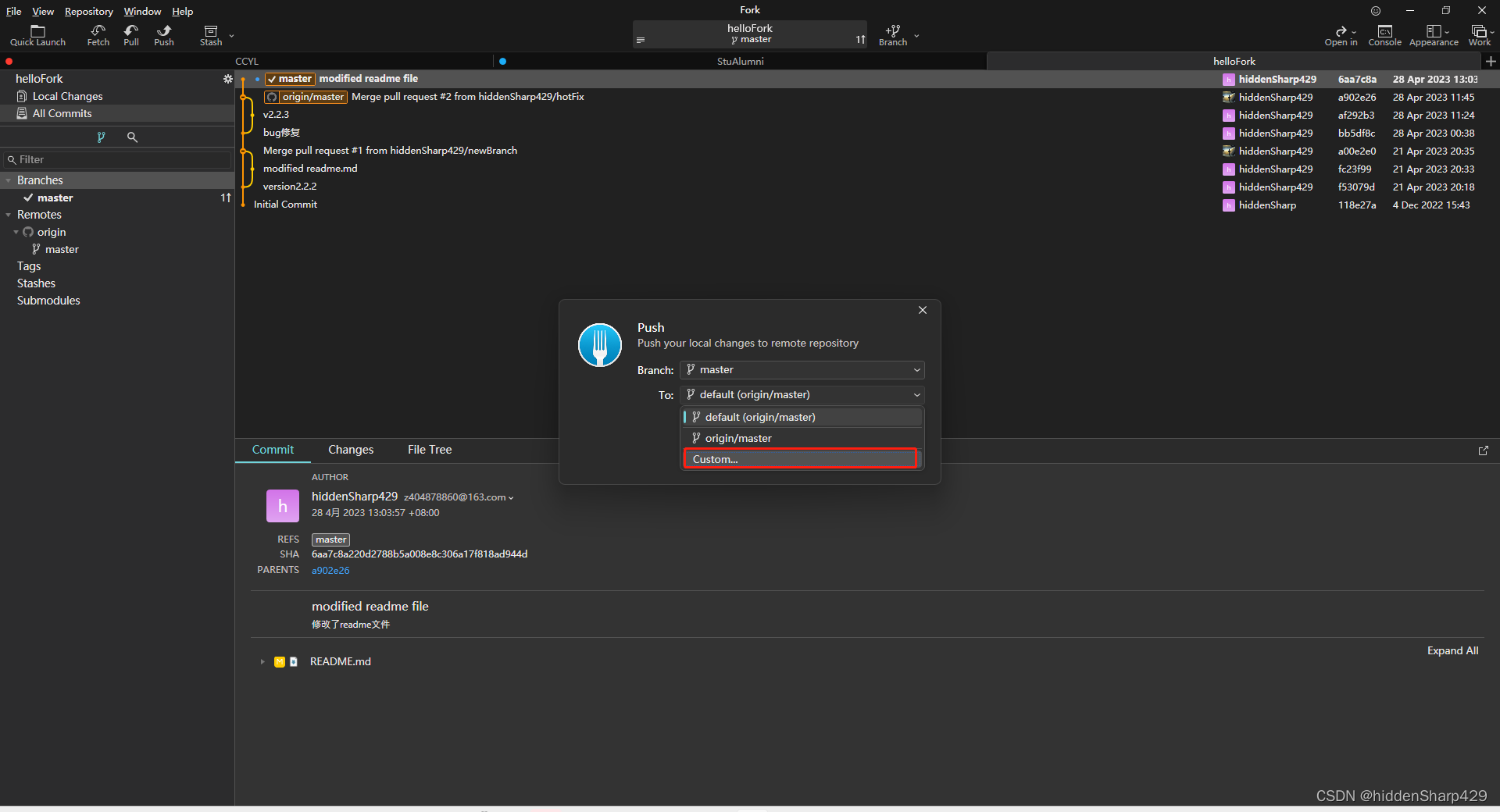Click the Quick Launch toolbar icon

pos(37,35)
